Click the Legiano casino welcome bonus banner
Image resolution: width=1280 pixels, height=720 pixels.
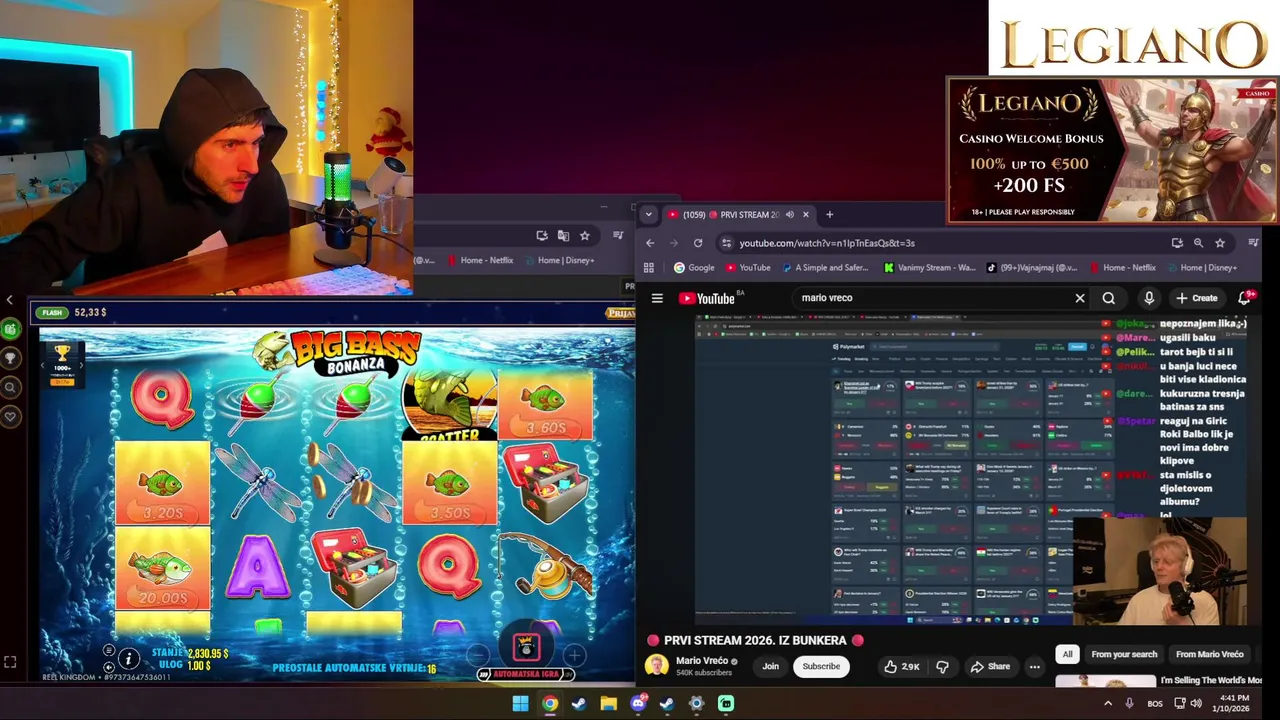pyautogui.click(x=1112, y=150)
